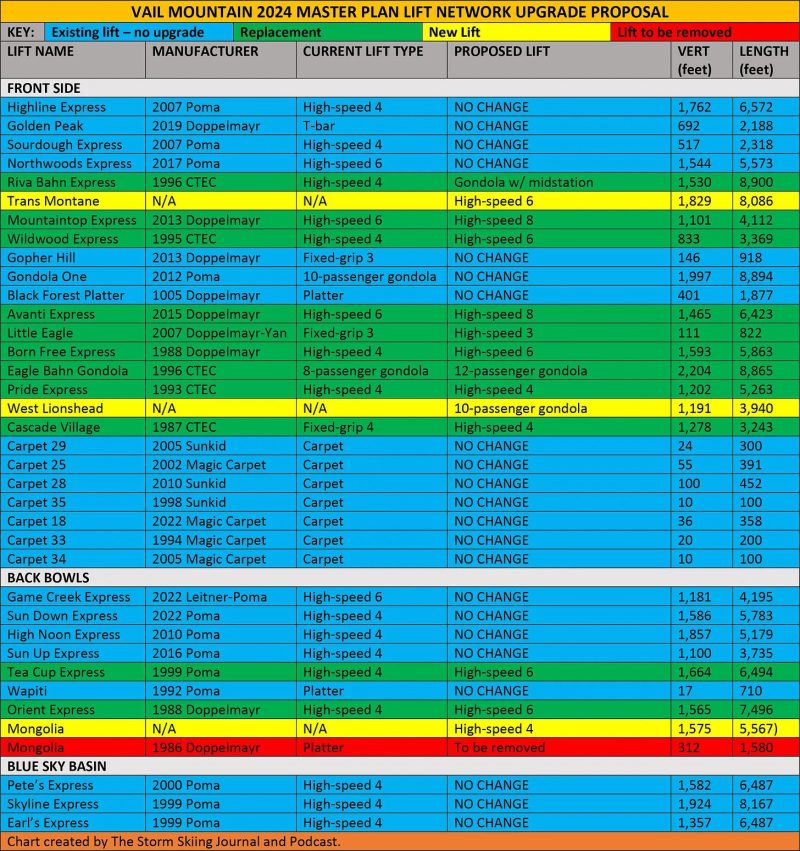Select 'Carpet 34' lift name
The height and width of the screenshot is (851, 800).
pos(36,559)
